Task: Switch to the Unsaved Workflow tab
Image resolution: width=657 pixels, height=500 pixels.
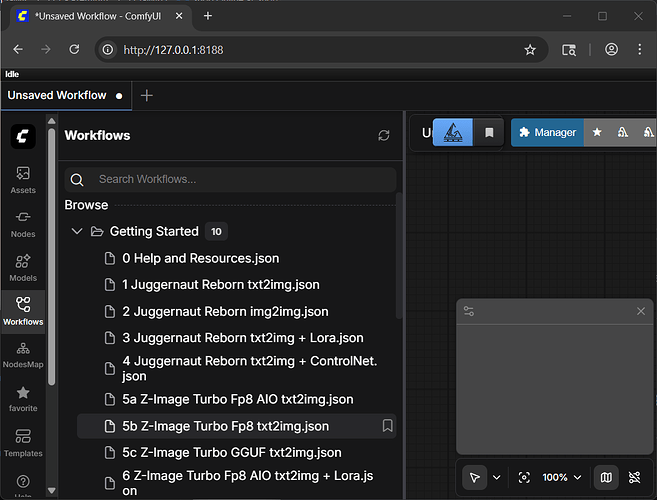Action: coord(57,95)
